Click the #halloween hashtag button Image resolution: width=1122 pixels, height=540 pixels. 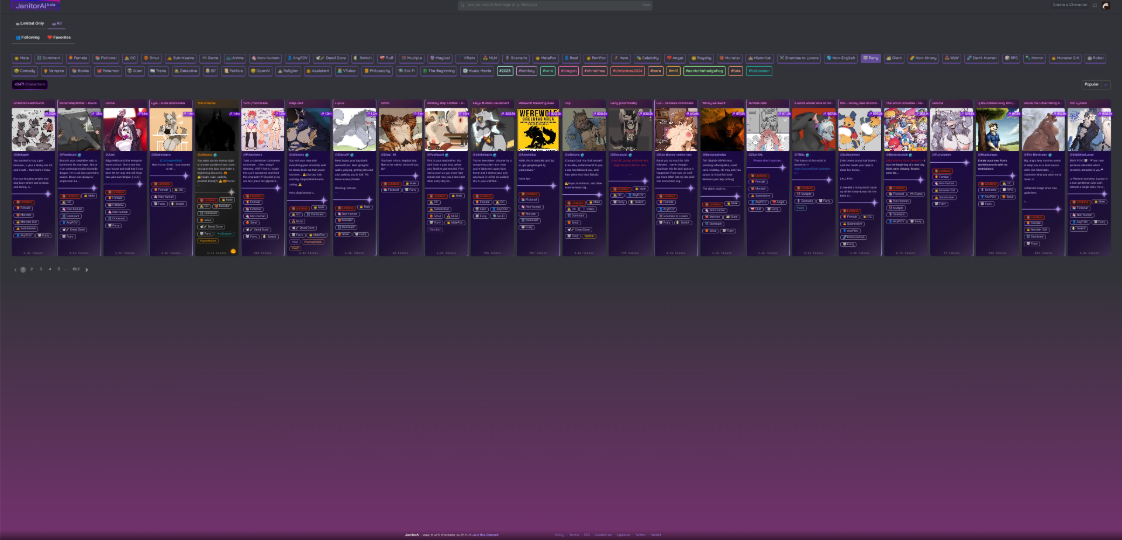[759, 71]
